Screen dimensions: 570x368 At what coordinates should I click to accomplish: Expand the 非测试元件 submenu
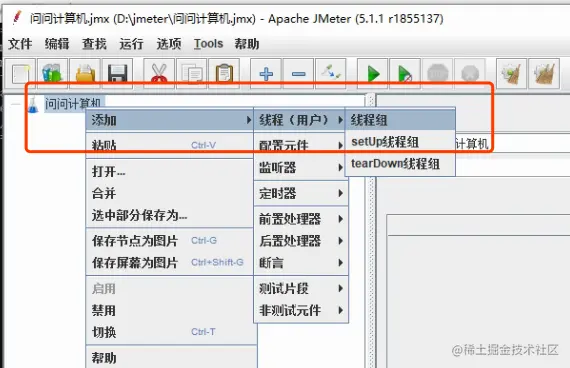point(301,310)
